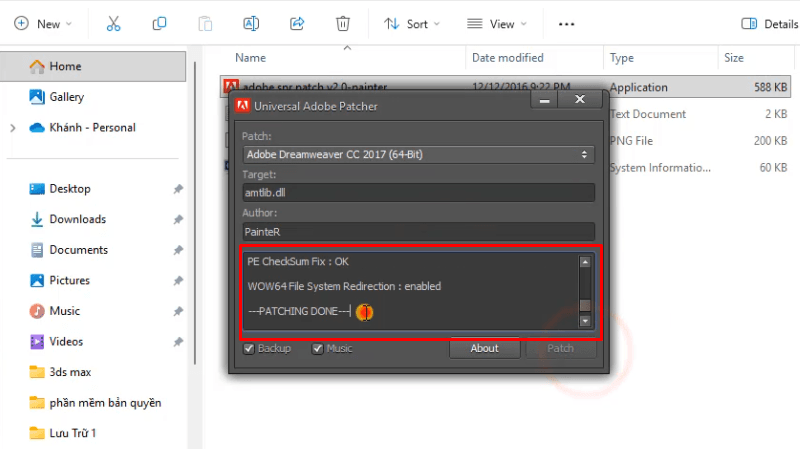This screenshot has height=449, width=800.
Task: Click the Rename icon in toolbar
Action: [x=251, y=23]
